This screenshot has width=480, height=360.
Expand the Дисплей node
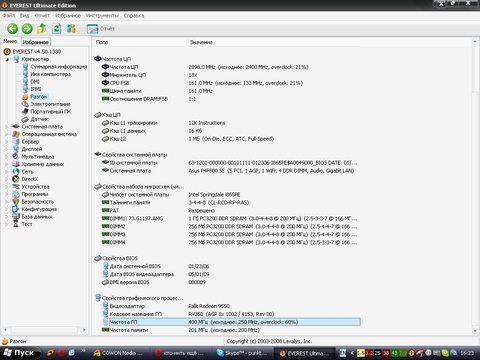coord(7,149)
